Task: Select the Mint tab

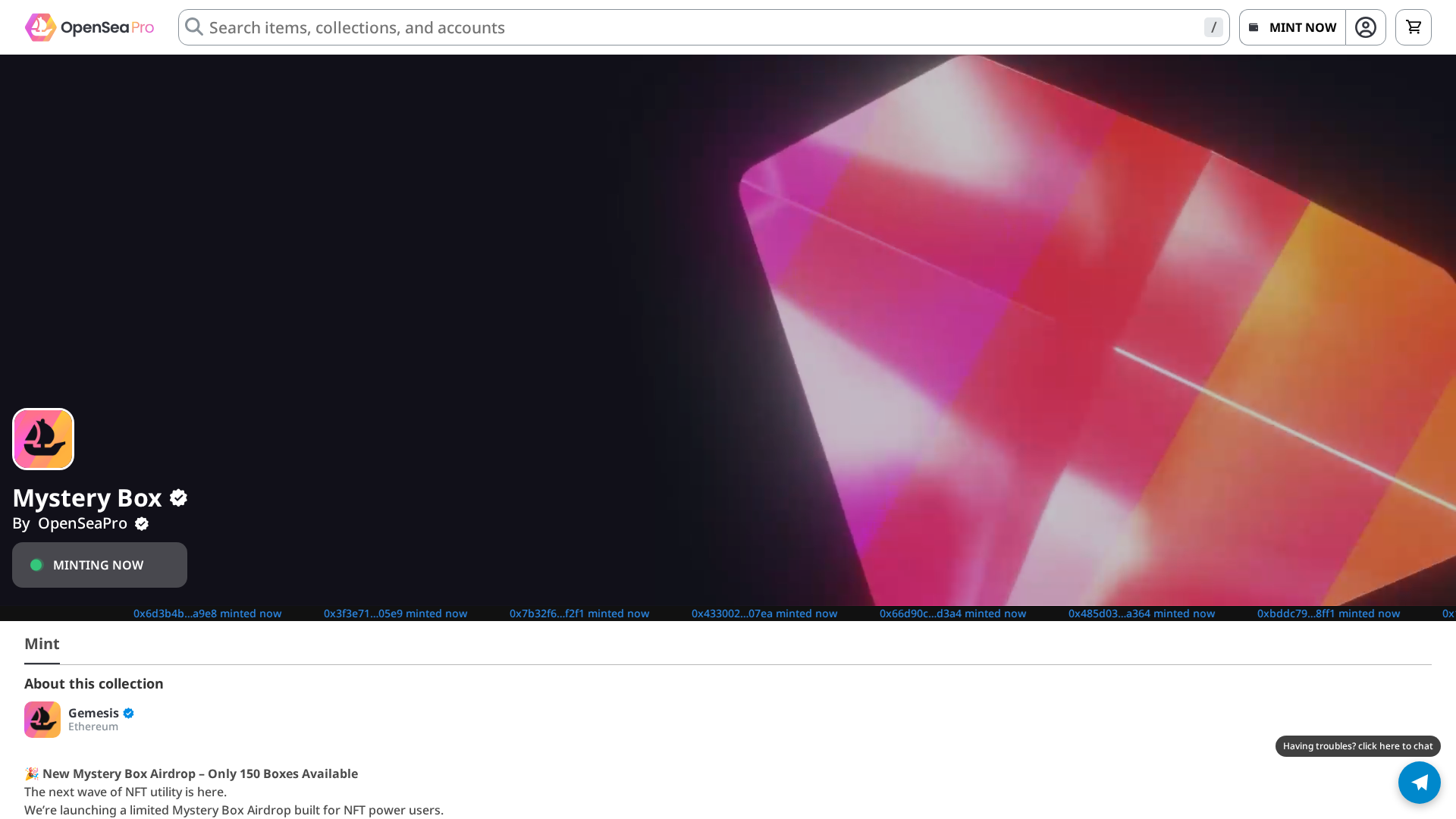Action: [x=42, y=644]
